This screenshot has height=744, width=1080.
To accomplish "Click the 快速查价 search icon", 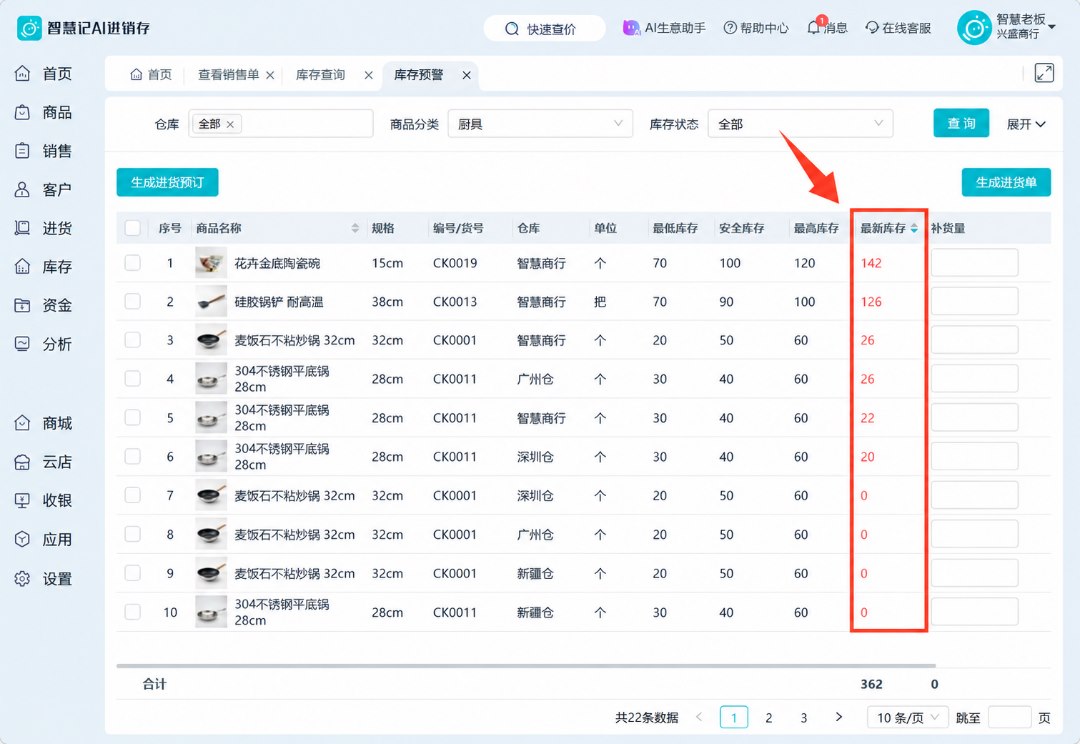I will click(512, 29).
